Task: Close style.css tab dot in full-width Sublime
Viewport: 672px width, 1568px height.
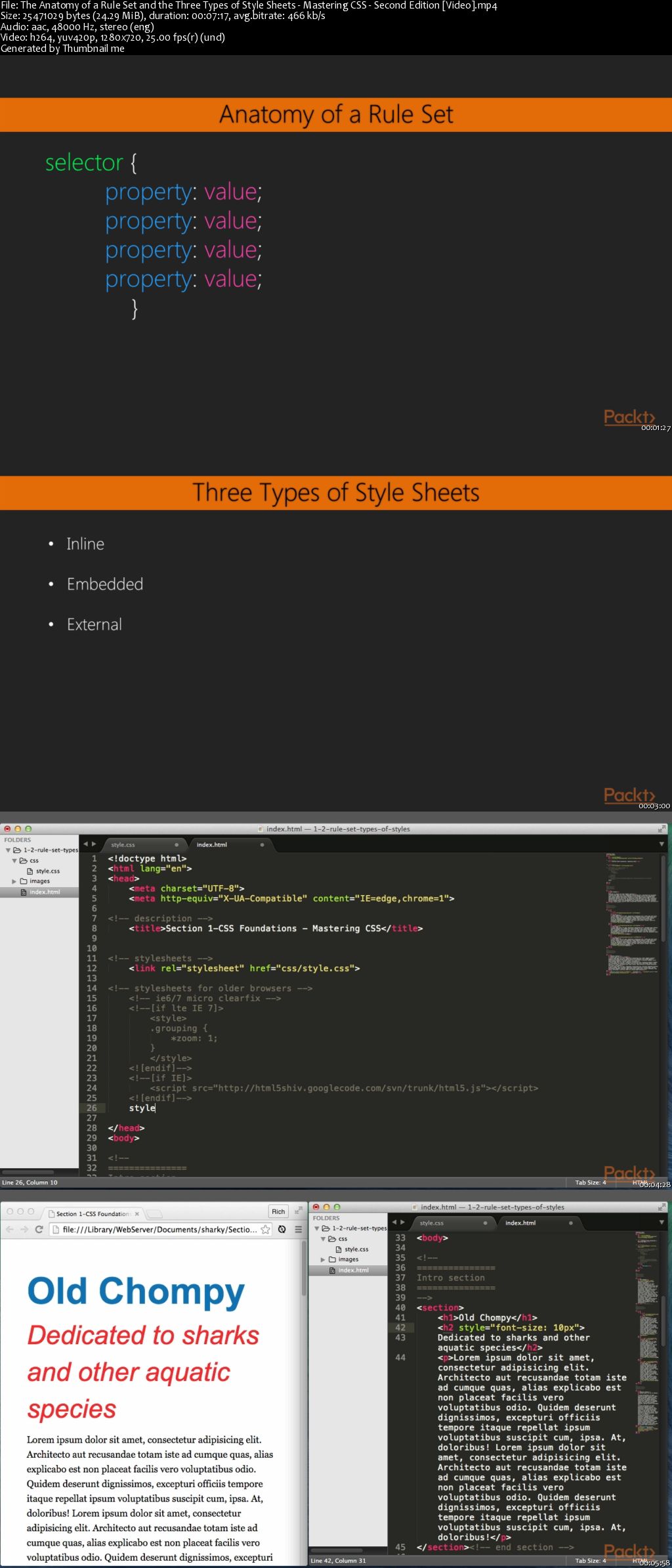Action: click(177, 844)
